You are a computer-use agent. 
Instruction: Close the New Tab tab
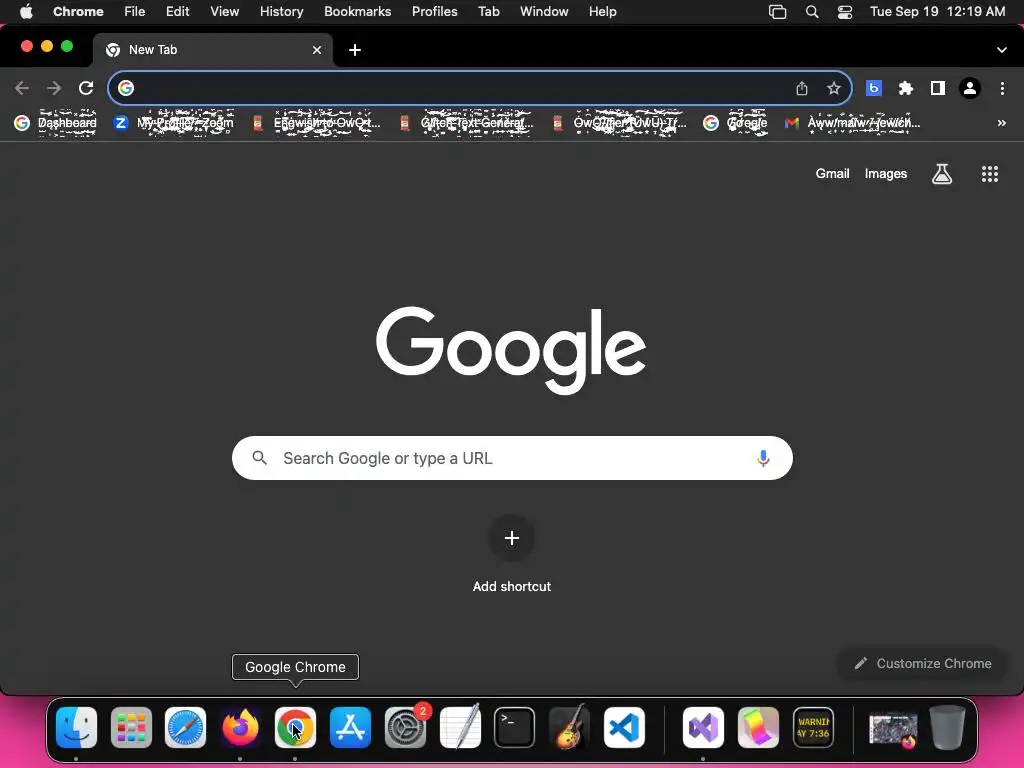tap(317, 50)
